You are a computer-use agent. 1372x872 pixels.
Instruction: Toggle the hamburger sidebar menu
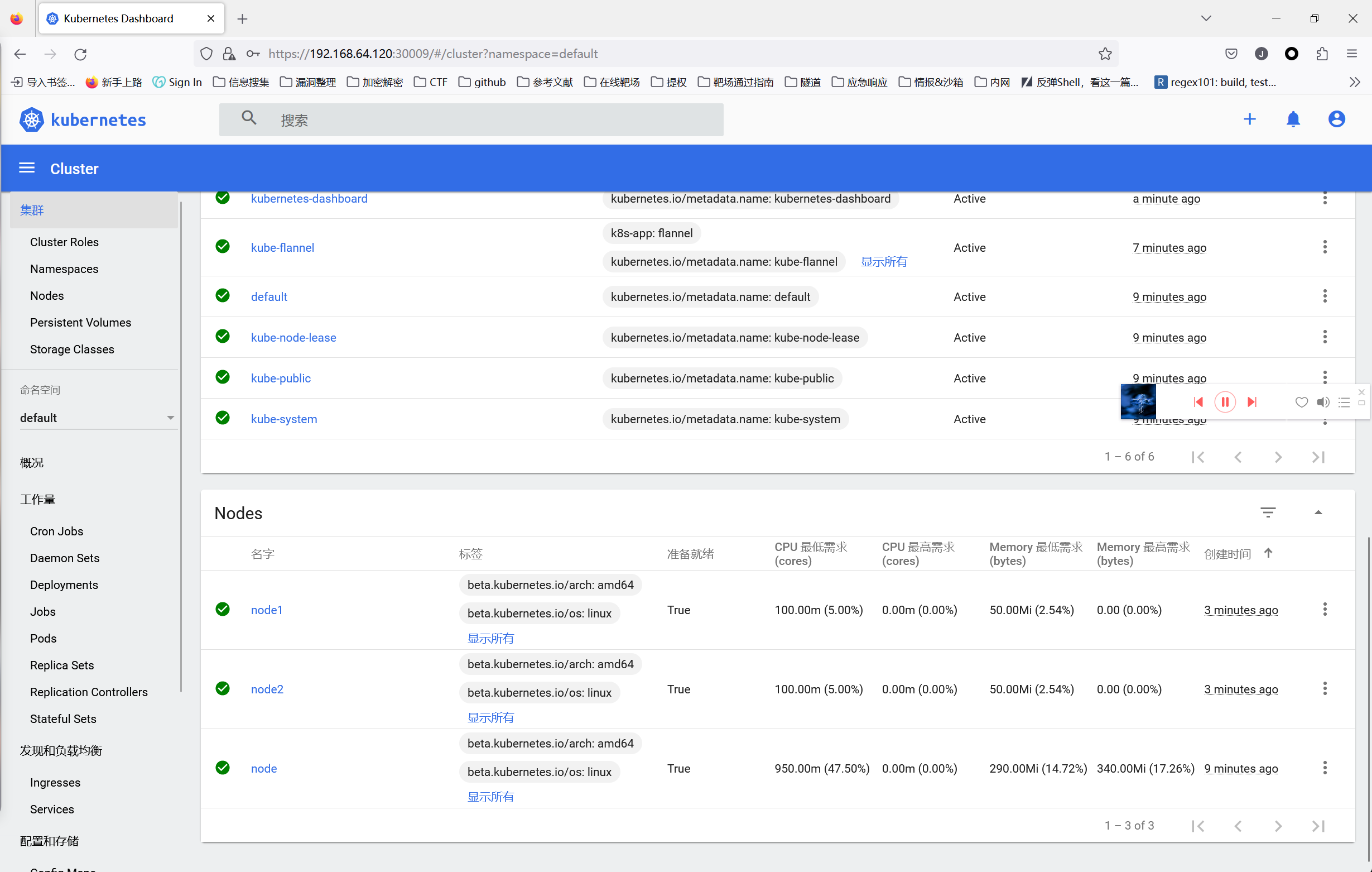(27, 168)
